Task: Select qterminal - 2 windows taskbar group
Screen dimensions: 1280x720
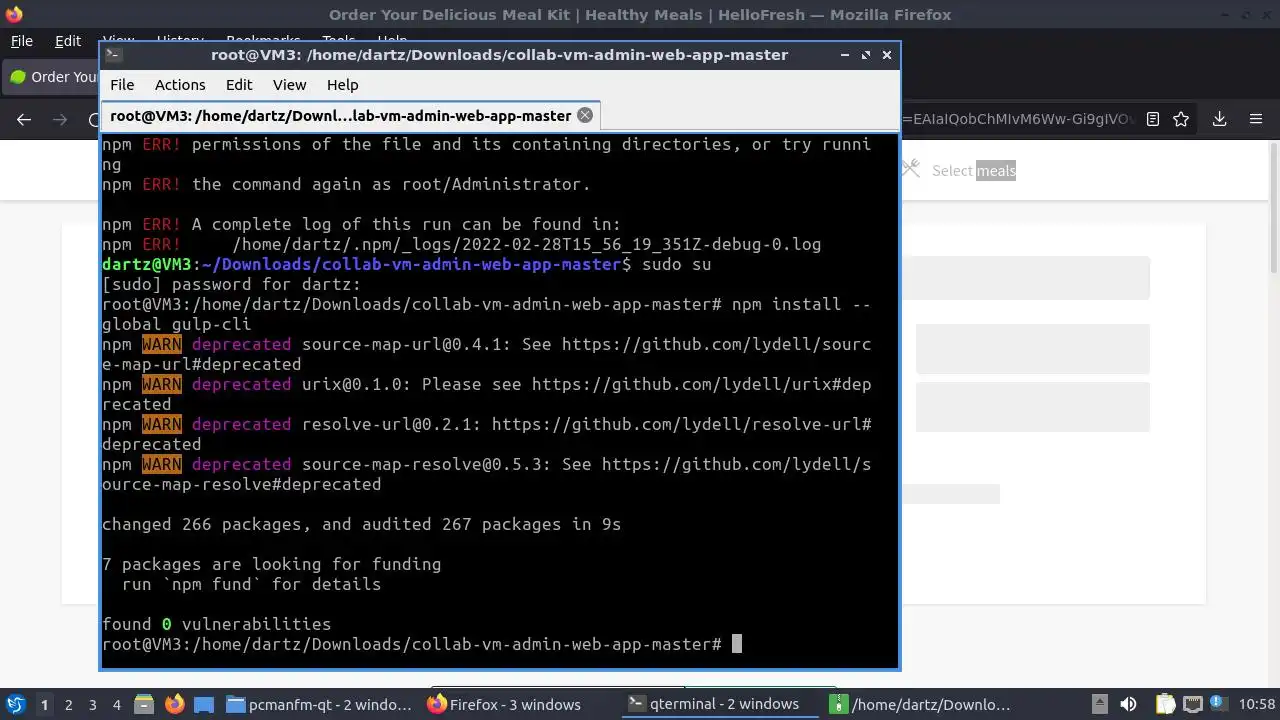Action: click(x=722, y=705)
